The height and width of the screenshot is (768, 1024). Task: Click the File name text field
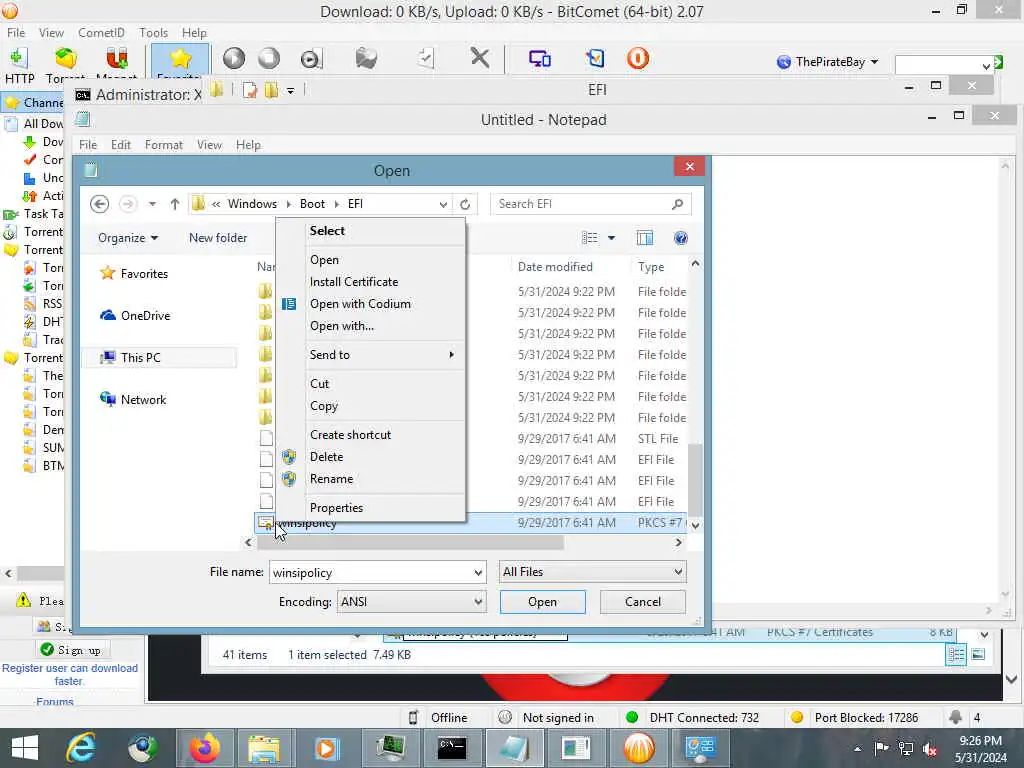370,573
